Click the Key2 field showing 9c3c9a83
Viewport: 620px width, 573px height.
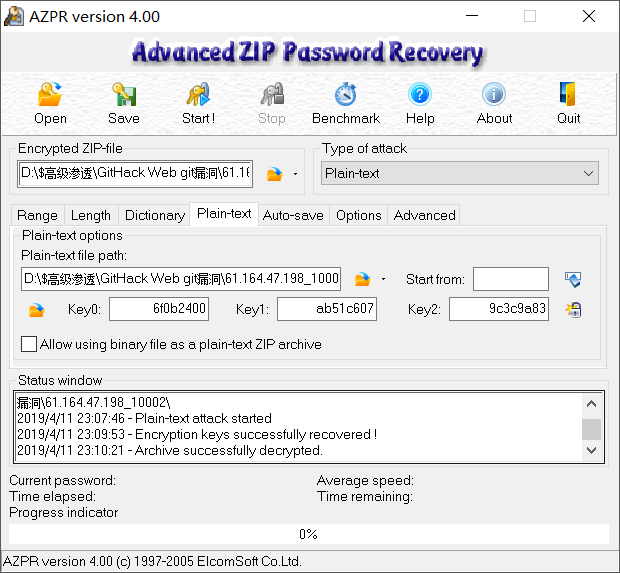click(x=499, y=309)
